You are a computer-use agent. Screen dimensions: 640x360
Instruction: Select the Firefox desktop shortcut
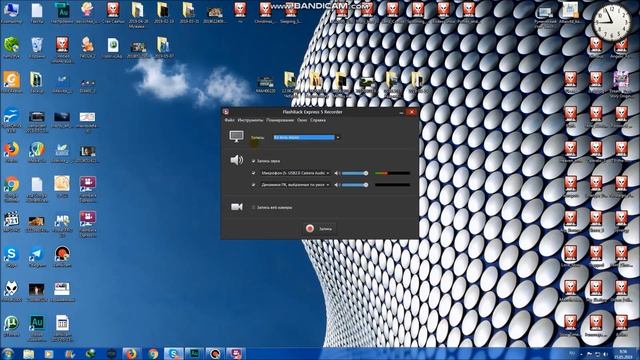[x=11, y=152]
